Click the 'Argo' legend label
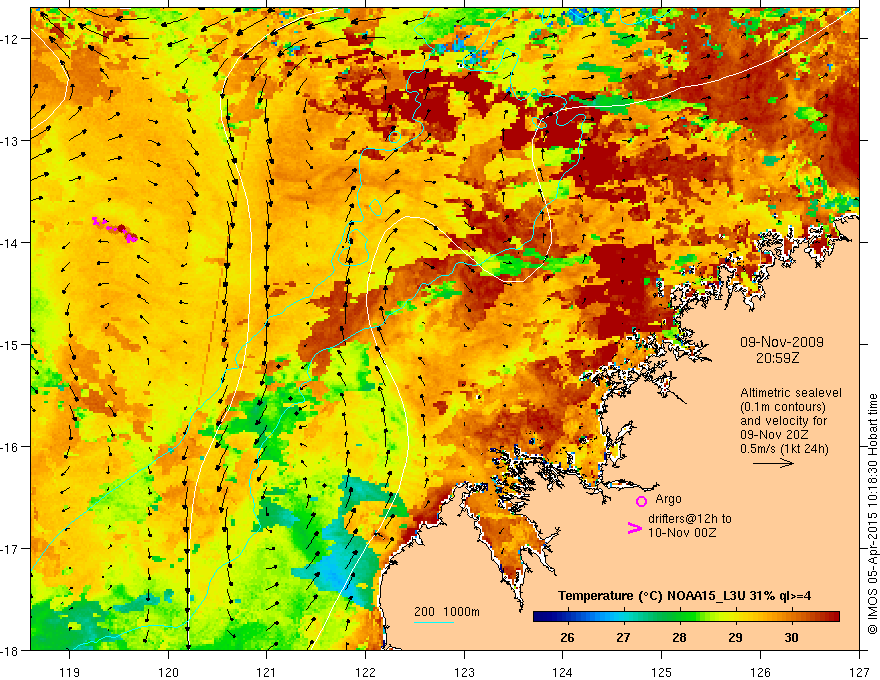Image resolution: width=880 pixels, height=680 pixels. click(668, 499)
